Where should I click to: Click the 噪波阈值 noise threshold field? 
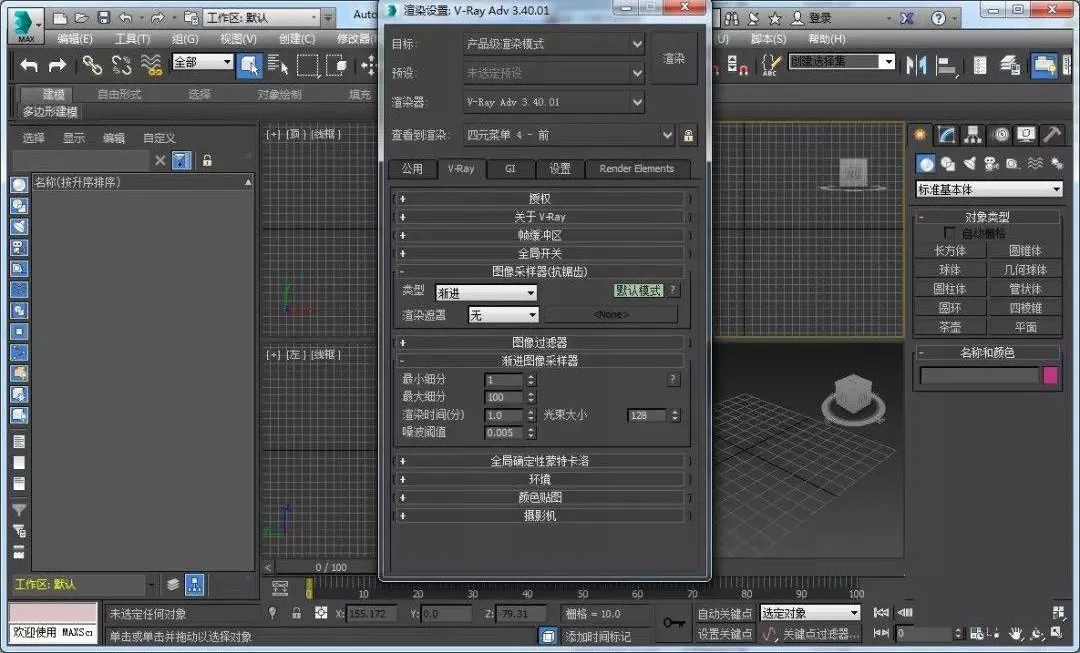505,433
